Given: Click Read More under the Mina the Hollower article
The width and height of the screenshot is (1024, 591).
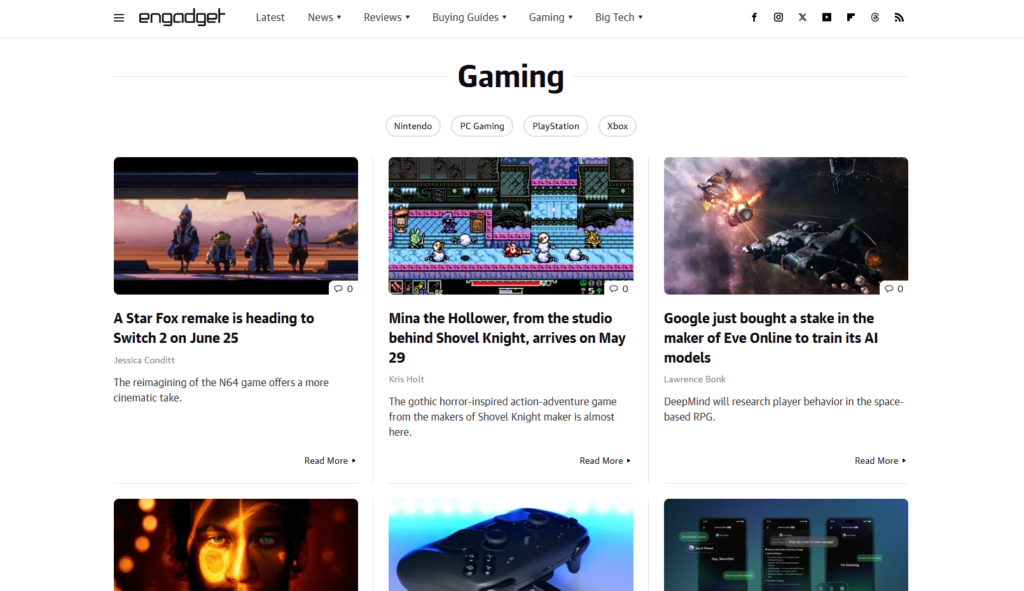Looking at the screenshot, I should 605,460.
